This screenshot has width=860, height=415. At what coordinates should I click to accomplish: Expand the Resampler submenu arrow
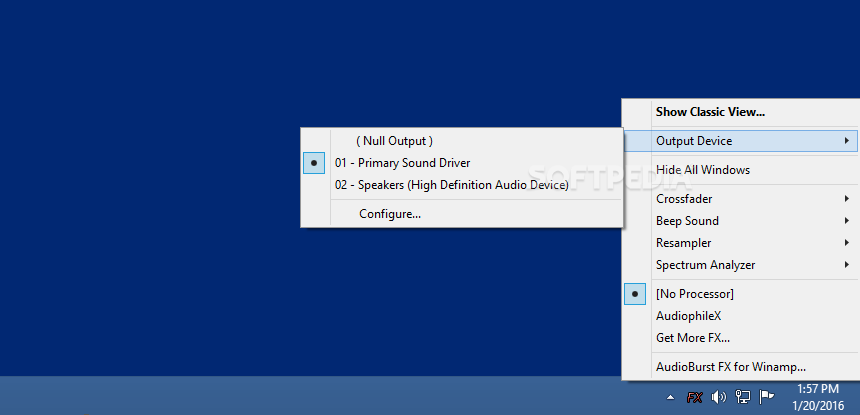(x=847, y=243)
